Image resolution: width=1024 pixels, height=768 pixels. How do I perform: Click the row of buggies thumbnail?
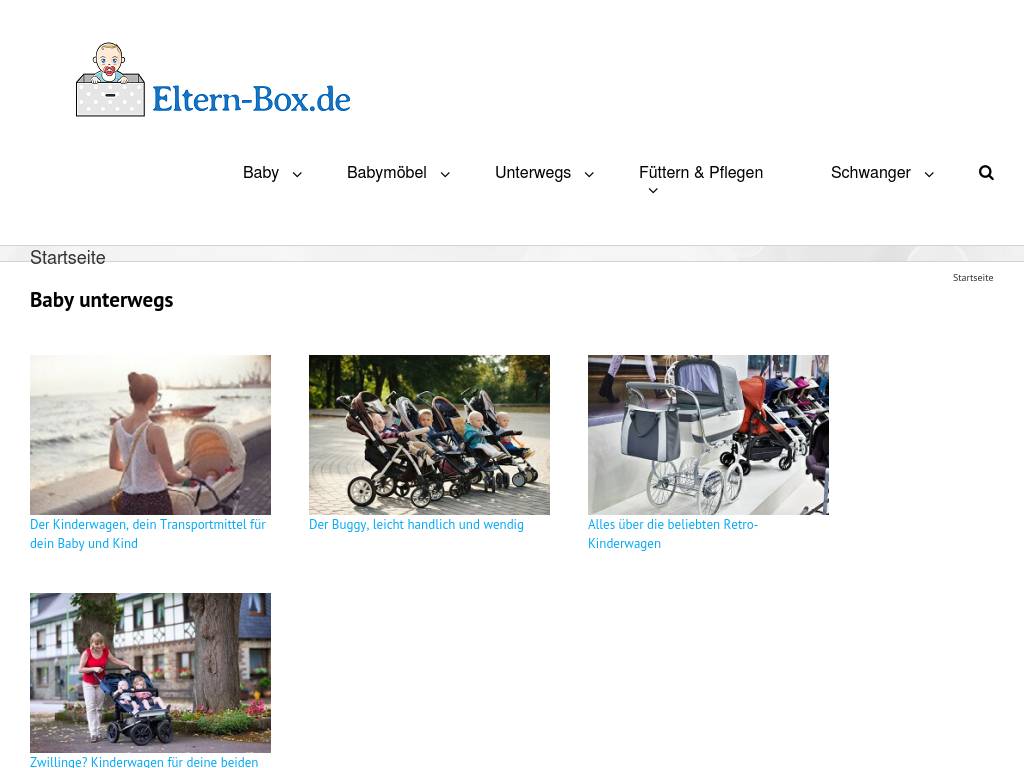click(x=429, y=435)
